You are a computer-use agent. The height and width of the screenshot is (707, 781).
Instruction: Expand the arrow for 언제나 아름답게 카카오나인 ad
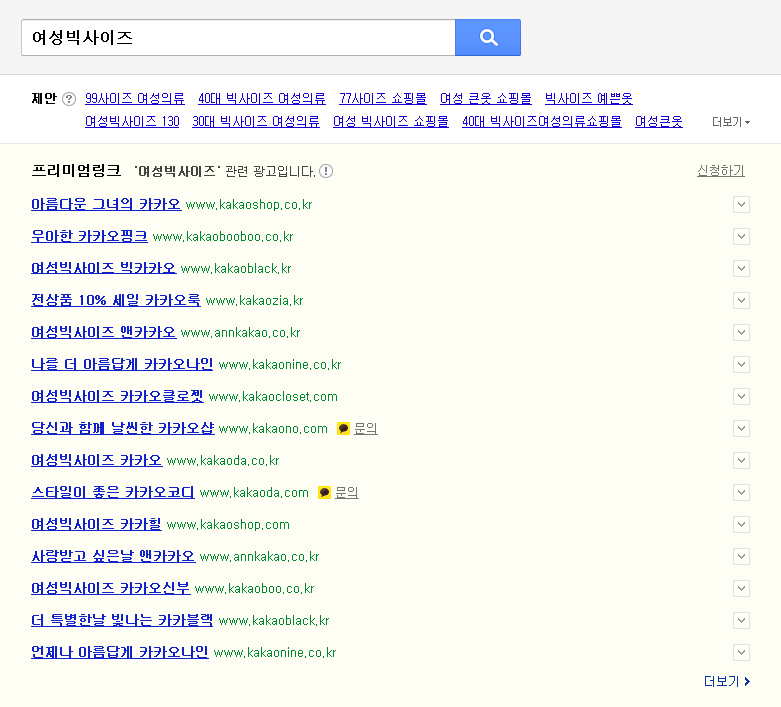[741, 653]
